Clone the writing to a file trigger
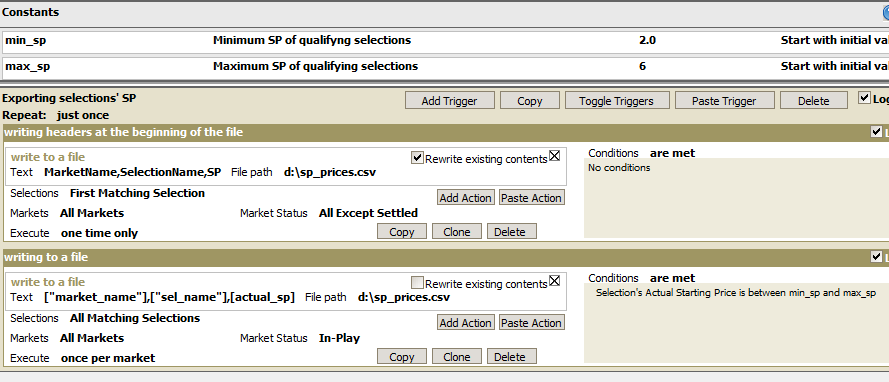 pyautogui.click(x=456, y=356)
